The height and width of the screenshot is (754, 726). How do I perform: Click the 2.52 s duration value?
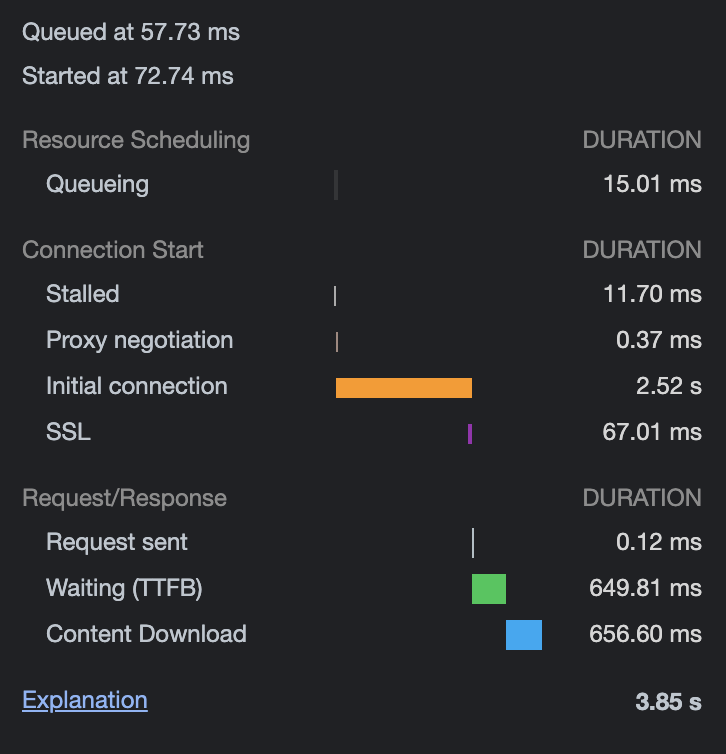[x=669, y=386]
